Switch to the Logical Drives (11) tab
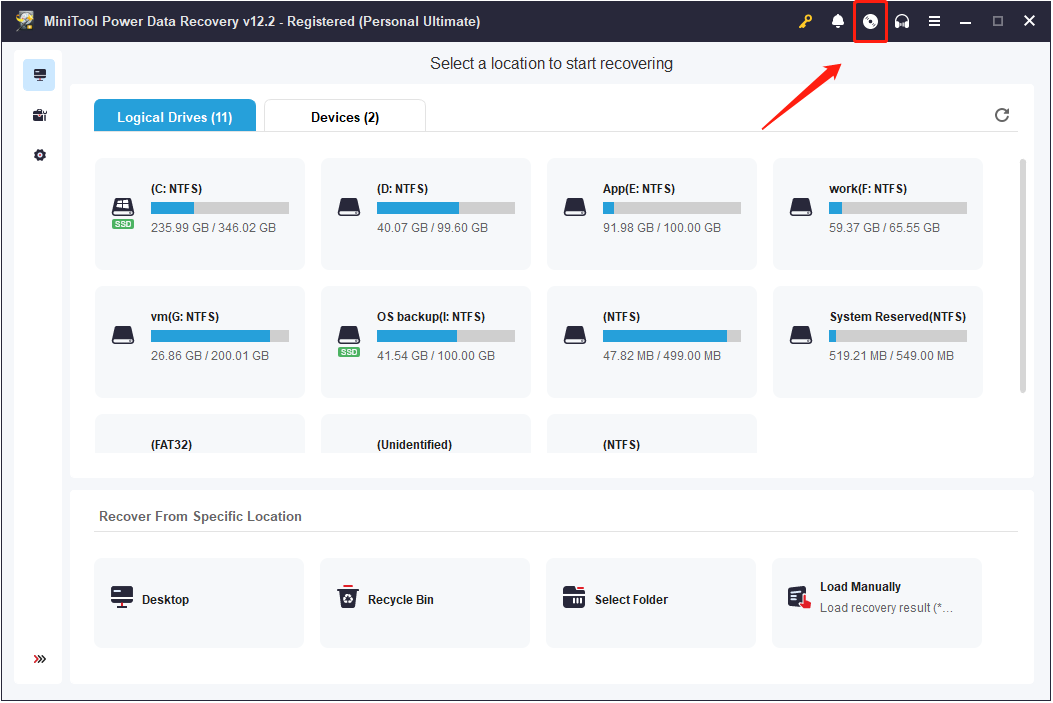1053x703 pixels. [x=175, y=115]
